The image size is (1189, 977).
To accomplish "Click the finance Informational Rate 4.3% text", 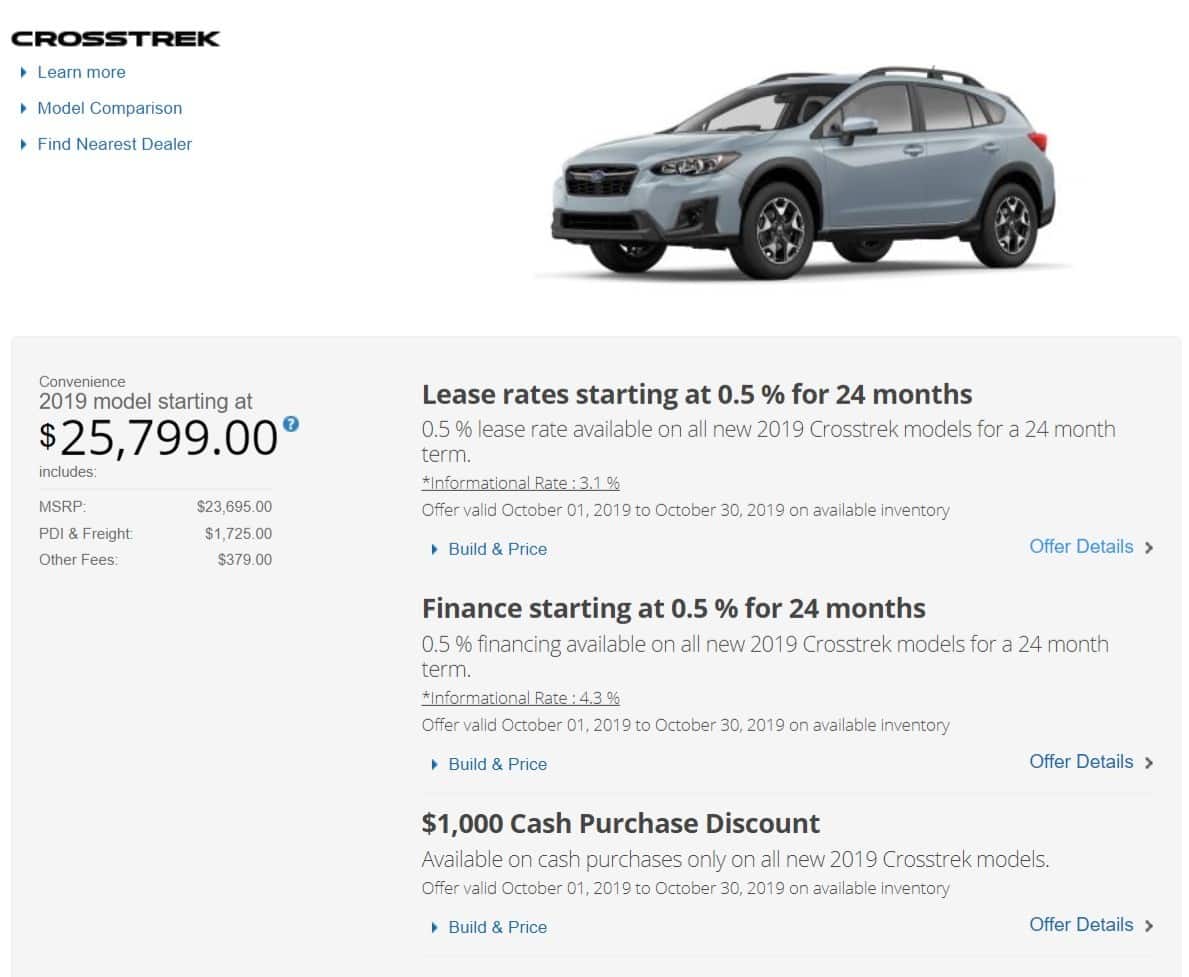I will 520,698.
